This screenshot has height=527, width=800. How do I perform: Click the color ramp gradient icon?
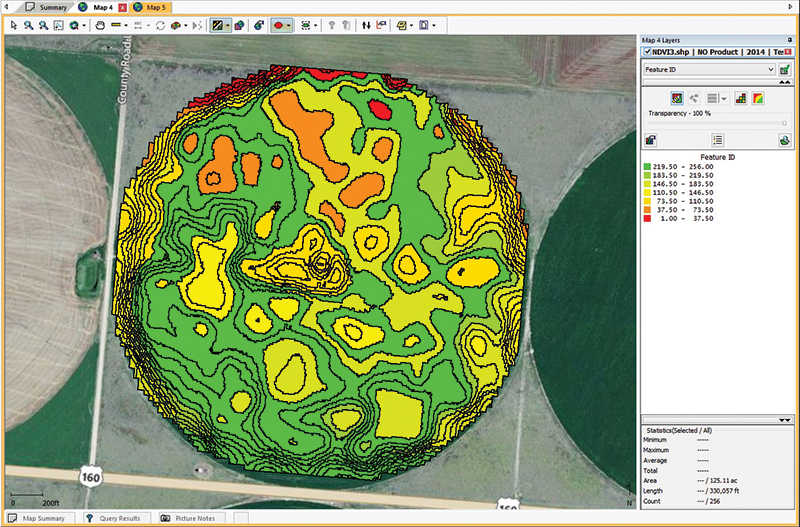[x=759, y=98]
